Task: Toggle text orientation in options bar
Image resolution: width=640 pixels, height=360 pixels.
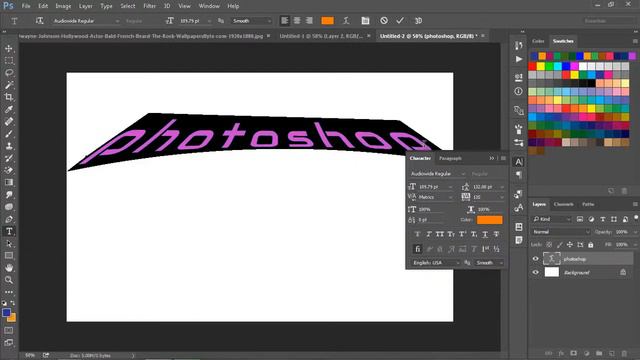Action: [39, 20]
